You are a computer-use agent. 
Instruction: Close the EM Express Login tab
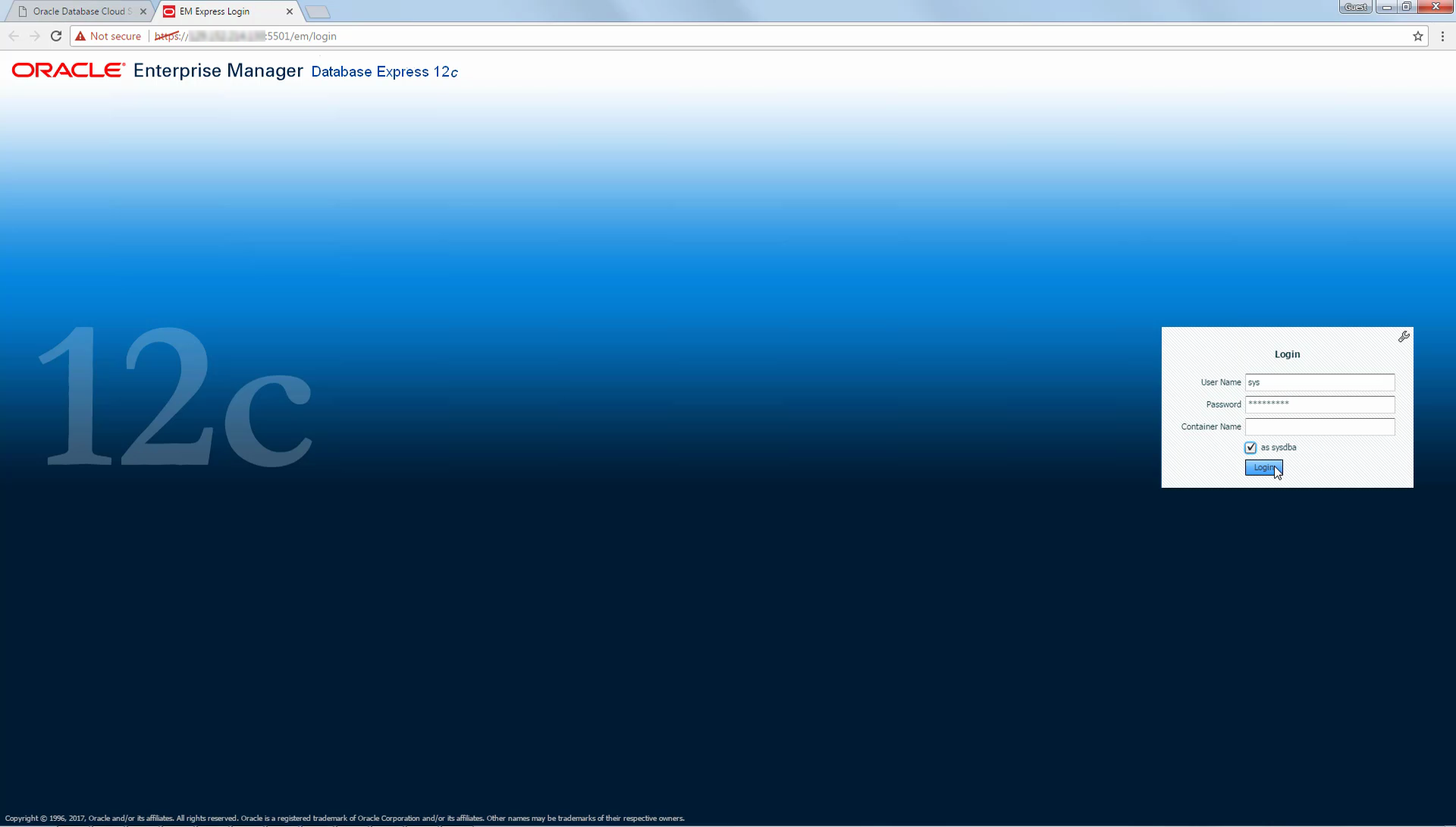[x=290, y=11]
